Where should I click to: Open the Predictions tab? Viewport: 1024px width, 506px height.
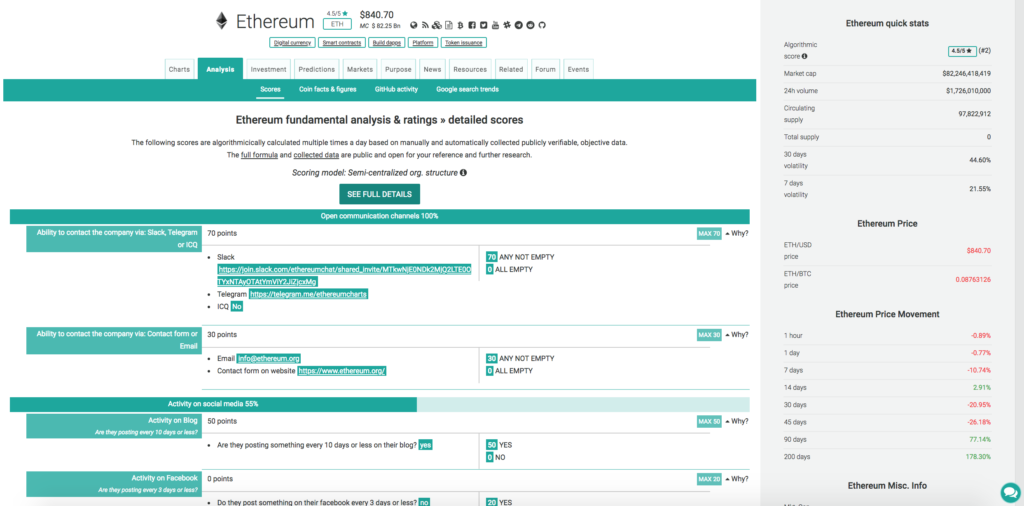tap(317, 69)
